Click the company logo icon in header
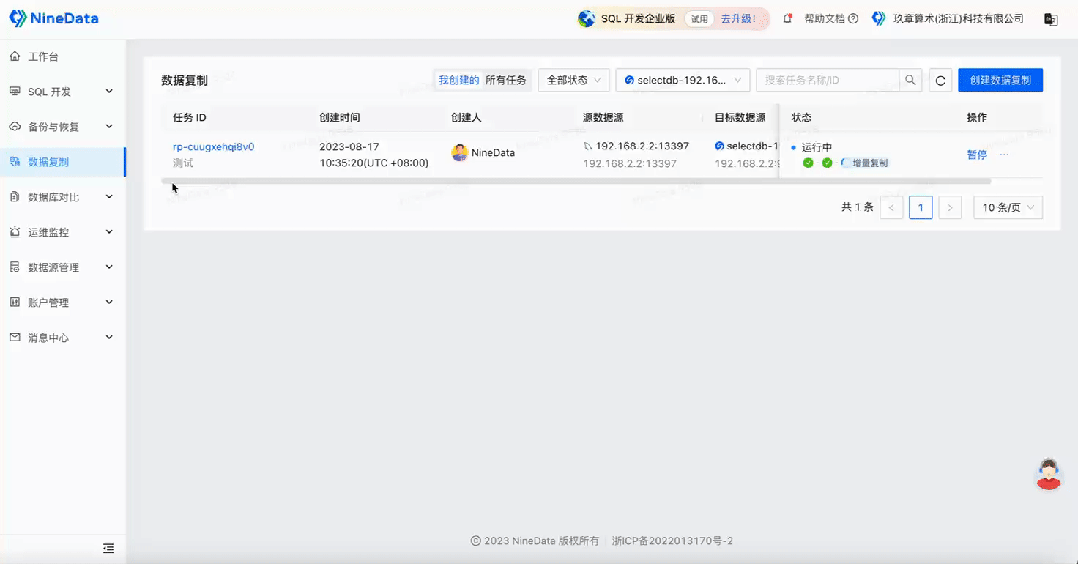This screenshot has height=564, width=1078. pyautogui.click(x=878, y=19)
